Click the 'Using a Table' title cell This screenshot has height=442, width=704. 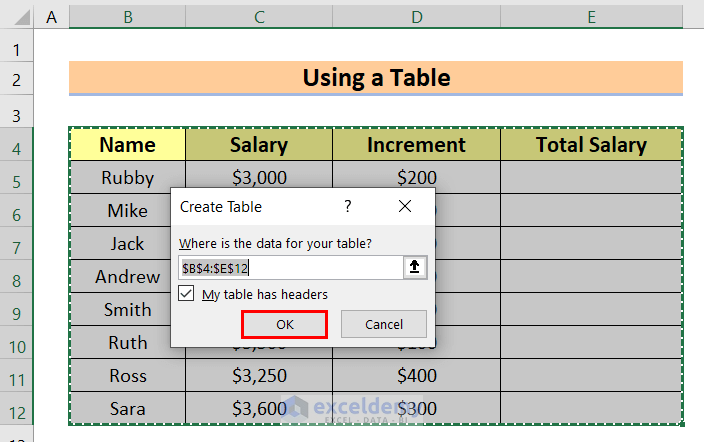pos(376,78)
